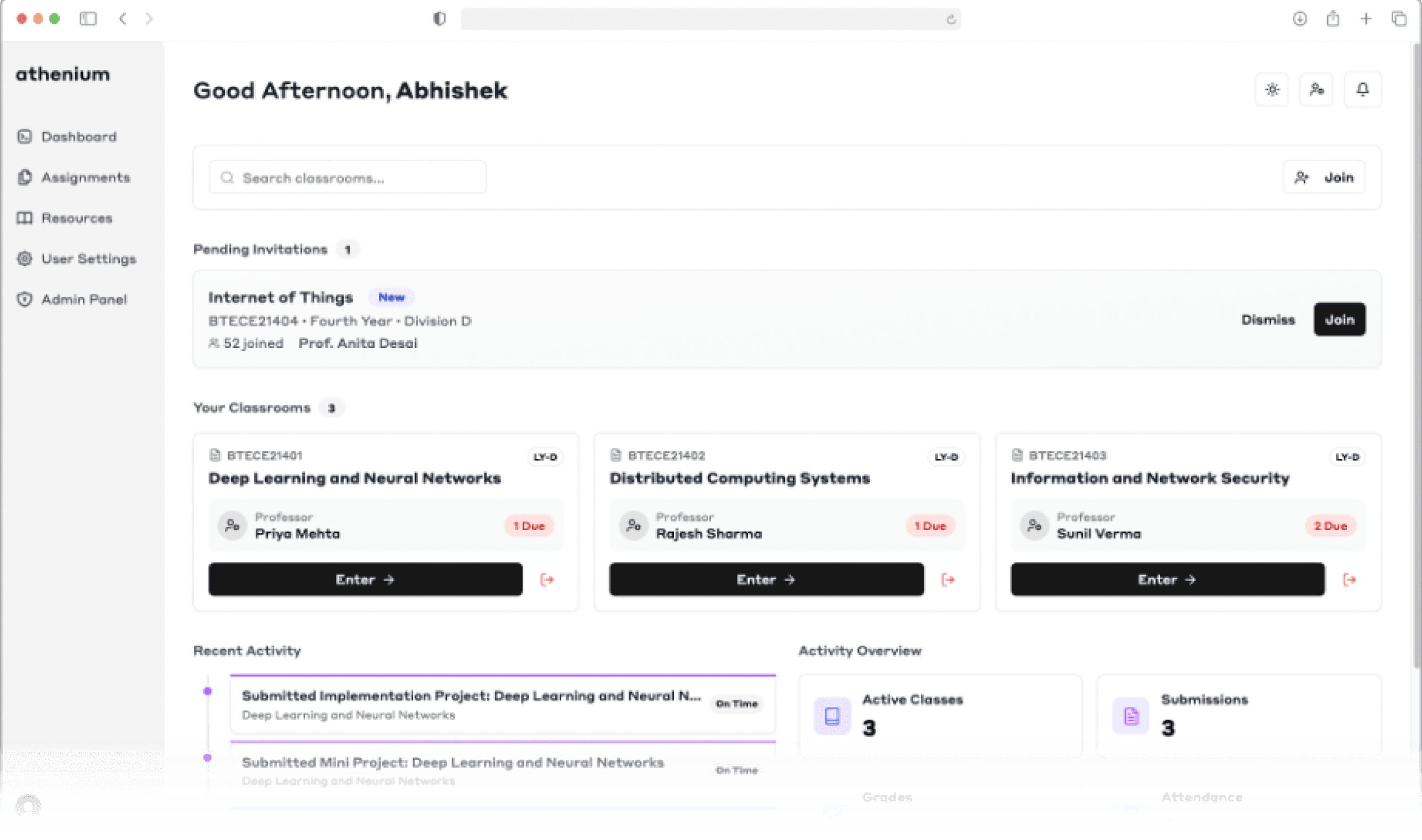Image resolution: width=1422 pixels, height=840 pixels.
Task: Toggle the browser sidebar icon
Action: click(x=89, y=19)
